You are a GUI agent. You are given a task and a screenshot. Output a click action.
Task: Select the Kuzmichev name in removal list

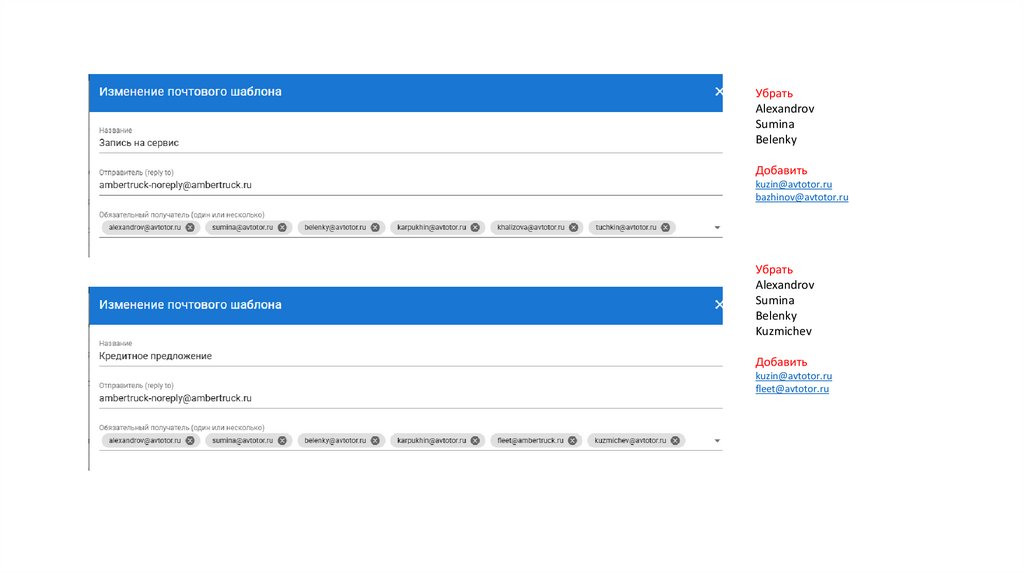pos(784,331)
